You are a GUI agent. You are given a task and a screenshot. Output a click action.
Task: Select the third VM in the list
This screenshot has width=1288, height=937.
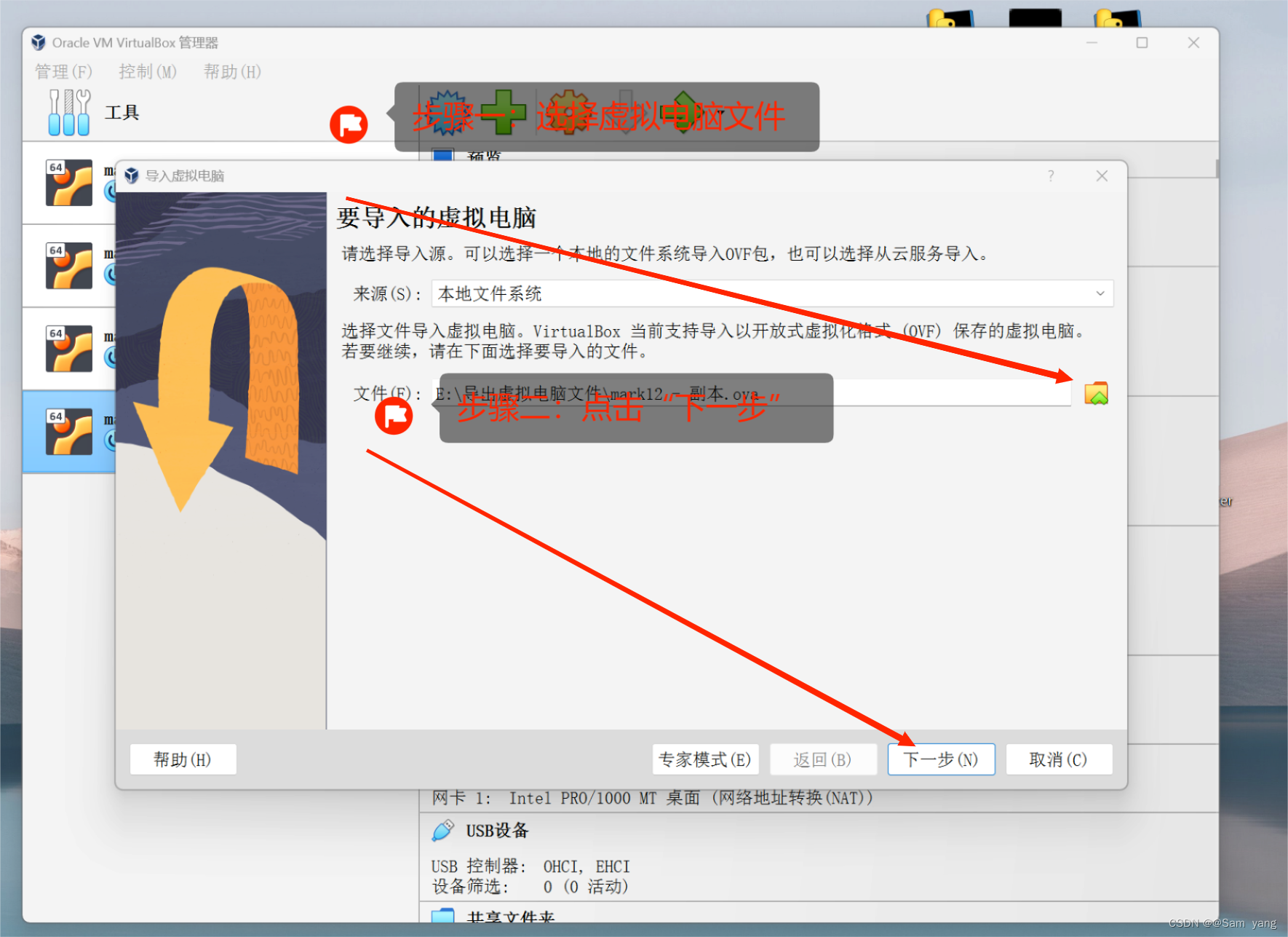69,349
